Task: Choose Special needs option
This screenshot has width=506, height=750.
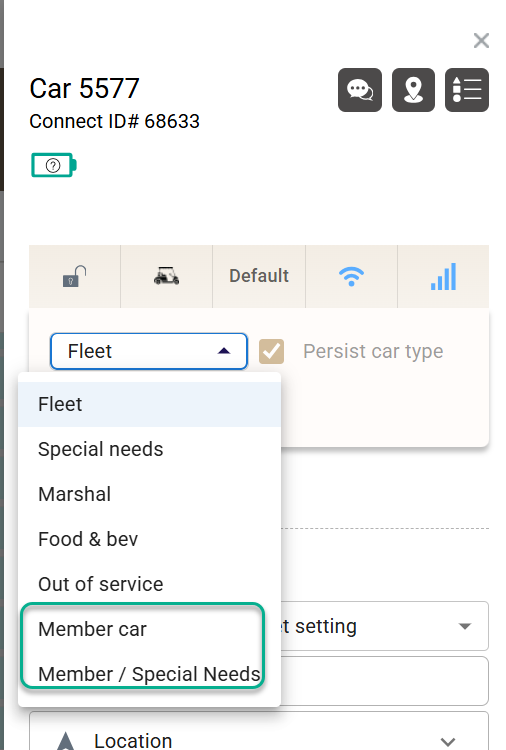Action: [149, 449]
